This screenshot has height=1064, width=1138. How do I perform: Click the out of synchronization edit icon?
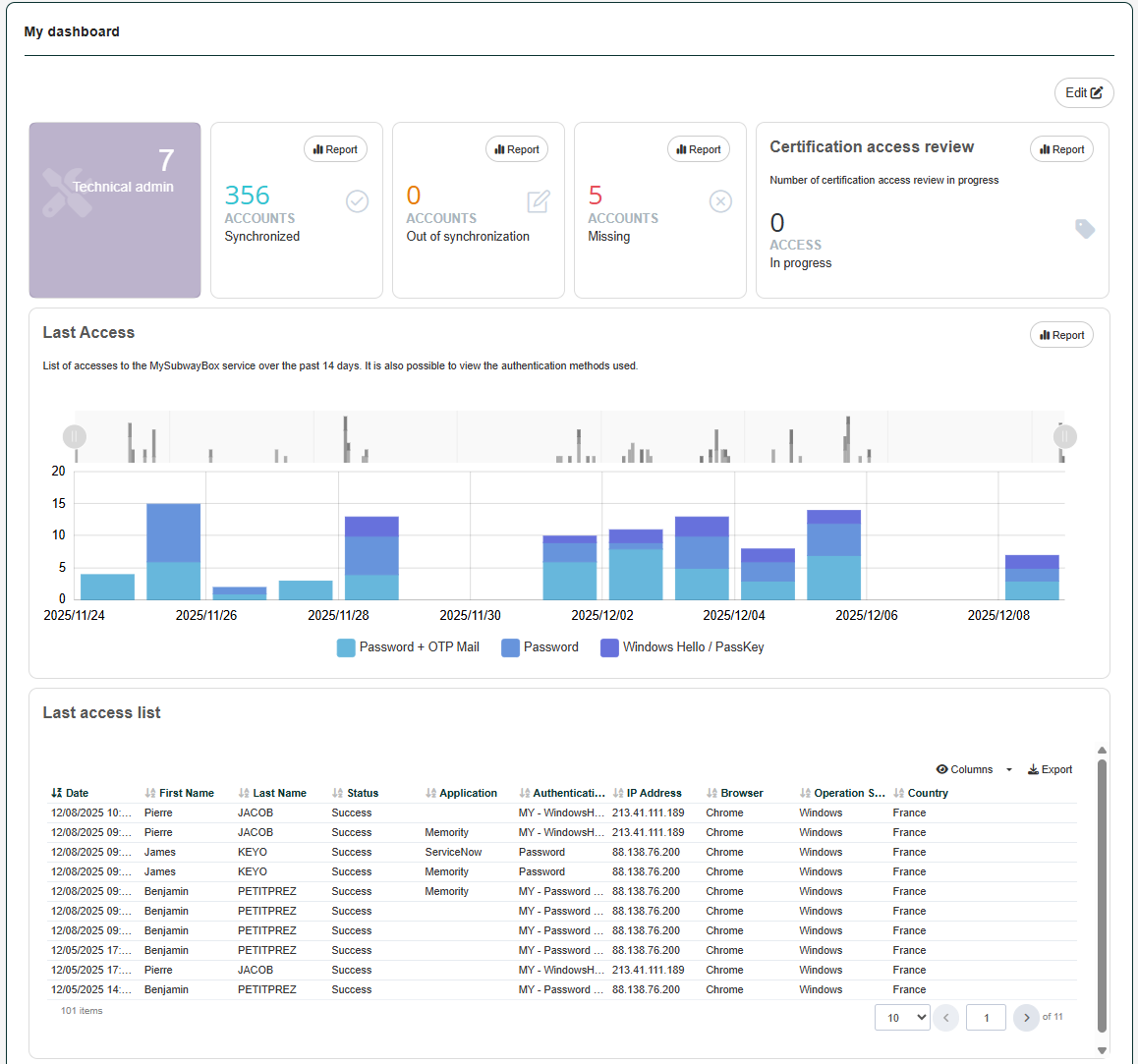tap(539, 201)
